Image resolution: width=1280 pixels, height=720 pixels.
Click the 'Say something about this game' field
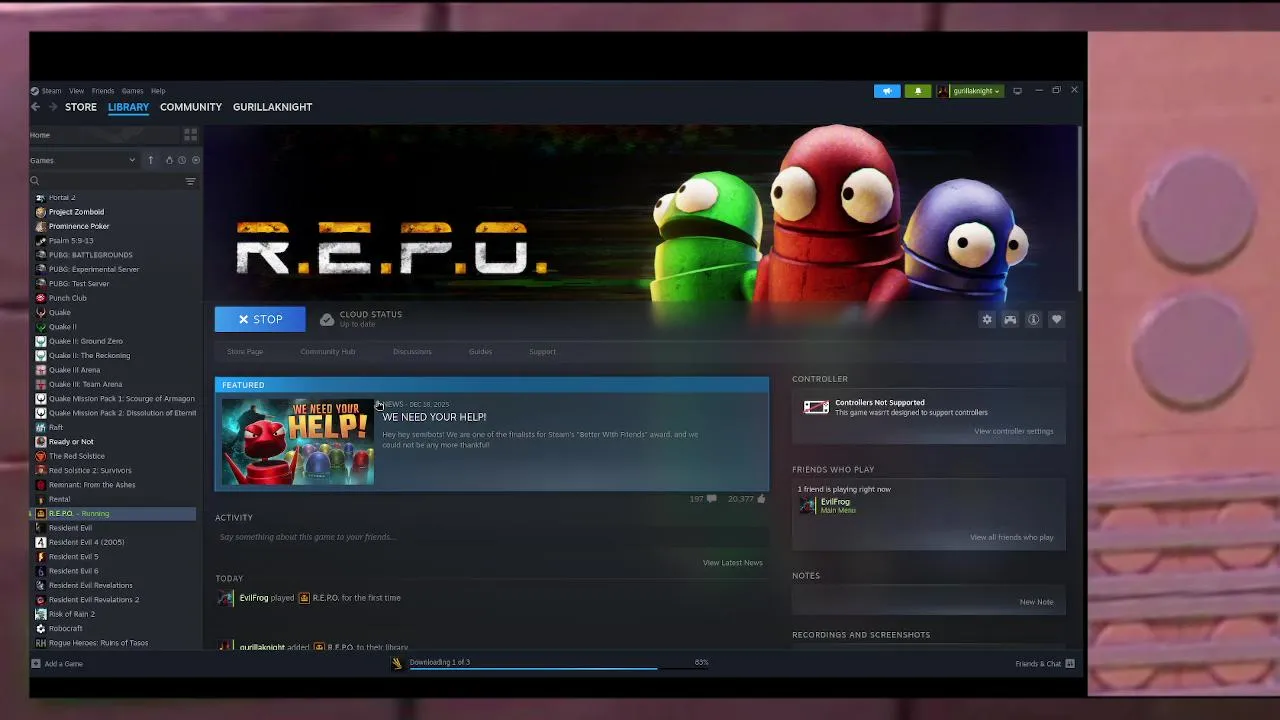[x=490, y=537]
